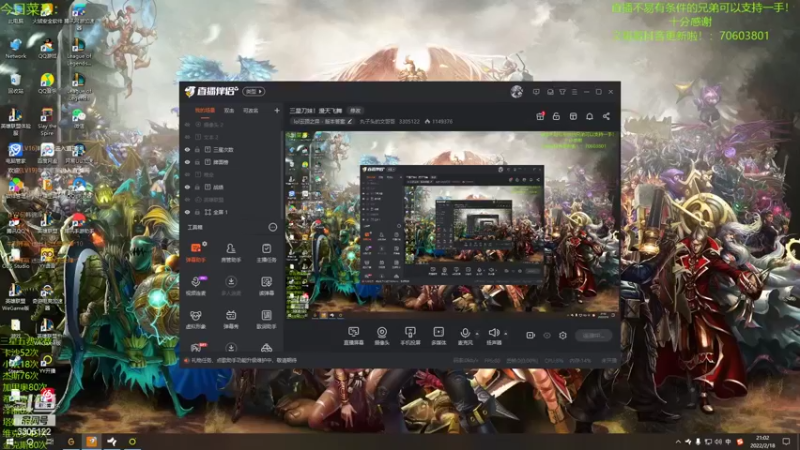The width and height of the screenshot is (800, 450).
Task: Click the share icon in the header
Action: (606, 116)
